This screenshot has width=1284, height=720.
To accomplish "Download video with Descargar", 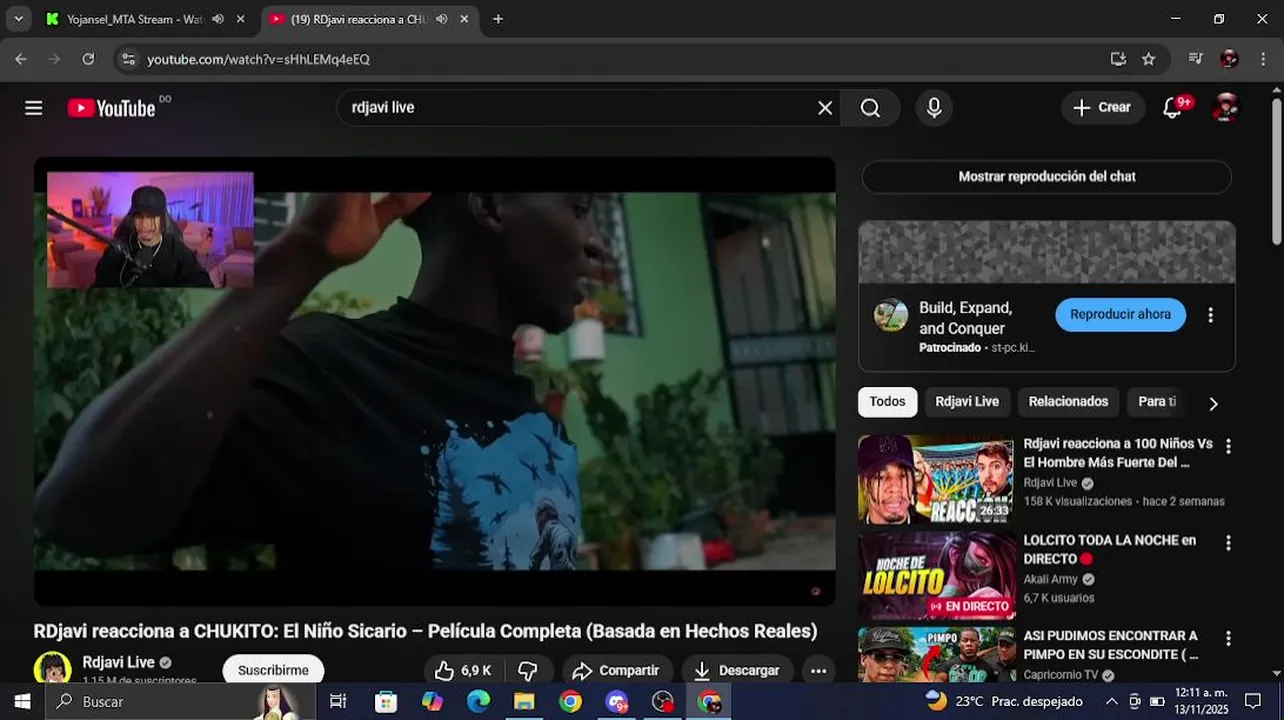I will [737, 670].
